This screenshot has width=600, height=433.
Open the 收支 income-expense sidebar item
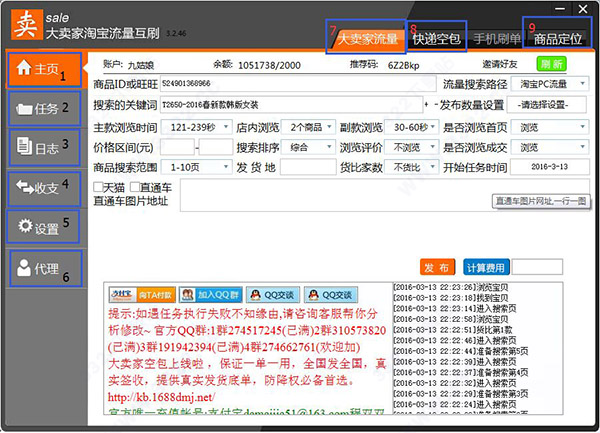44,188
